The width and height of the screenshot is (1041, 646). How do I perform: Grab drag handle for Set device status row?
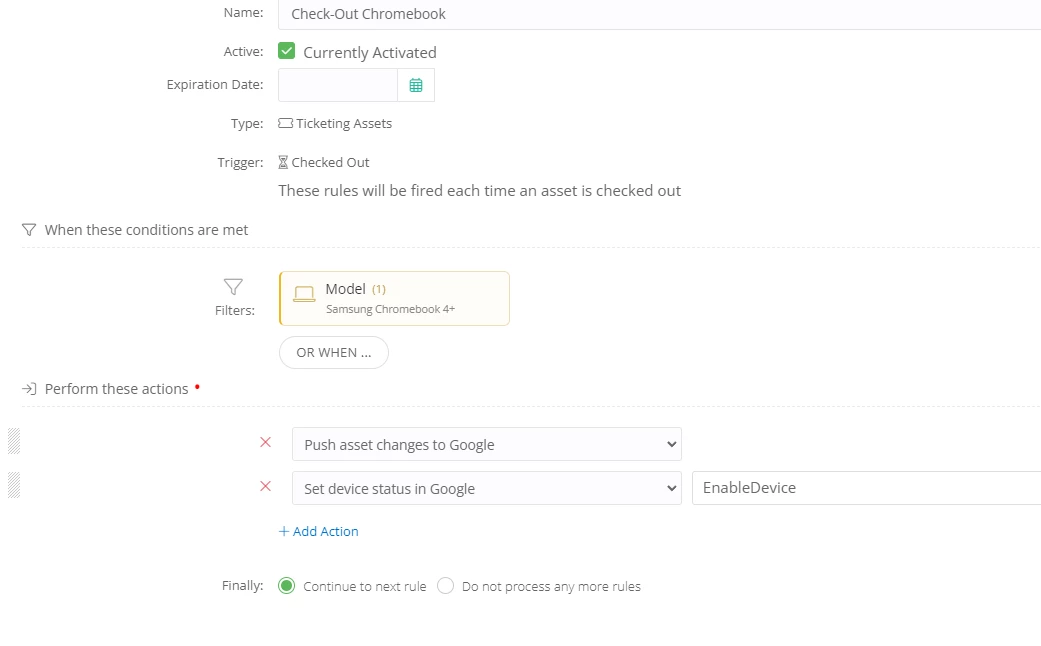click(x=14, y=486)
